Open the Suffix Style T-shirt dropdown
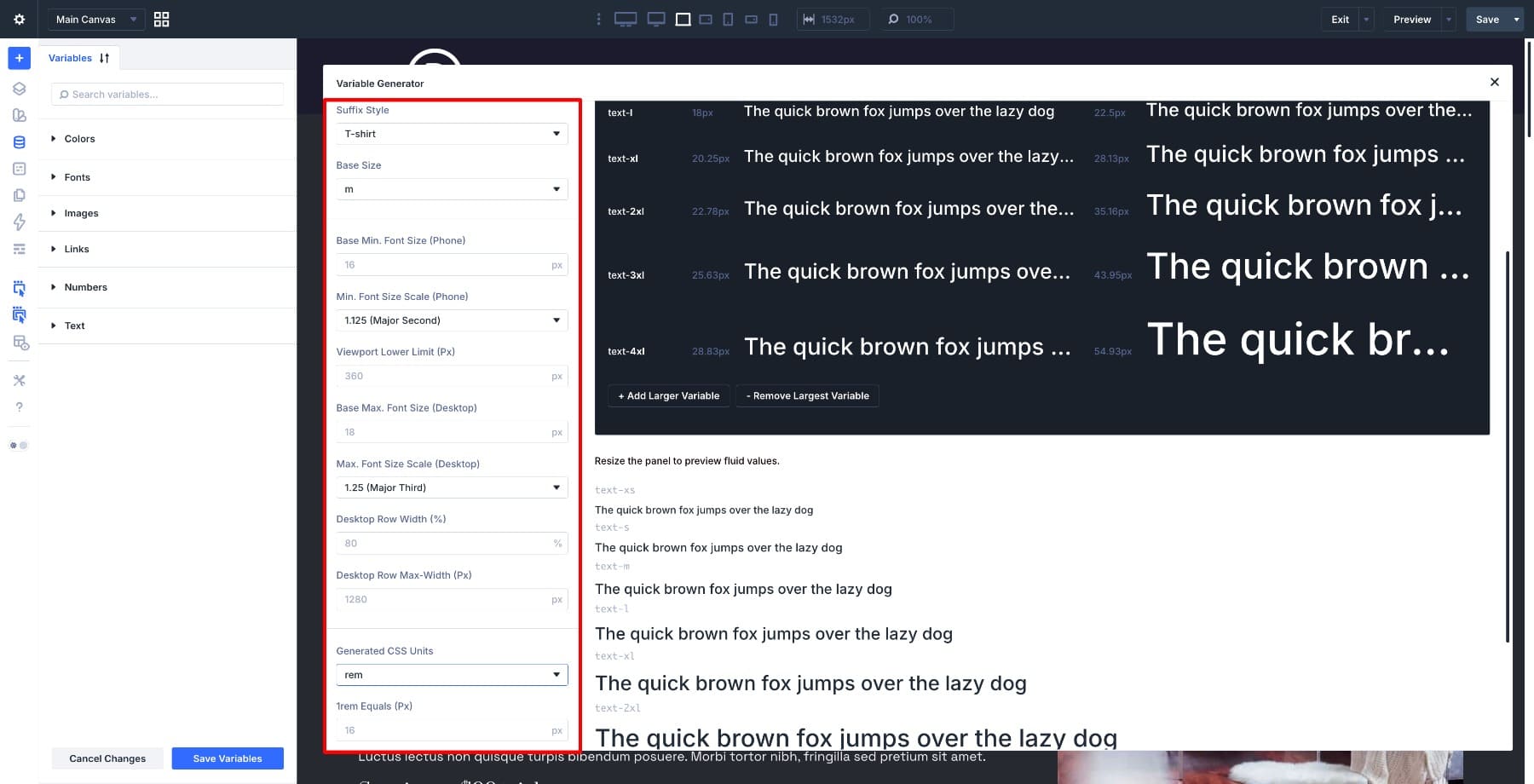1534x784 pixels. [x=452, y=134]
